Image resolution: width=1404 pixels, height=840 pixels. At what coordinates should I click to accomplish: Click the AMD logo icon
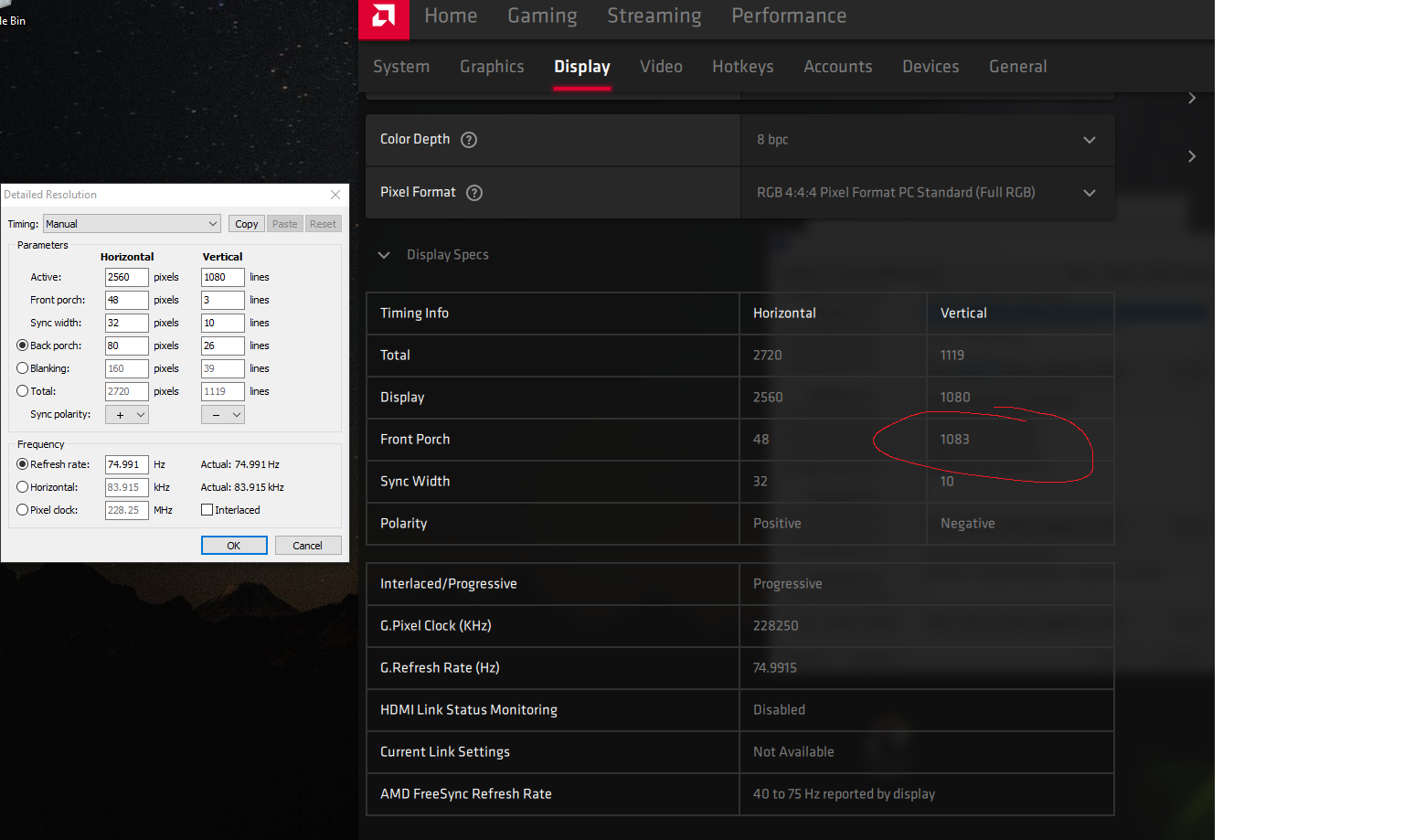pos(384,16)
